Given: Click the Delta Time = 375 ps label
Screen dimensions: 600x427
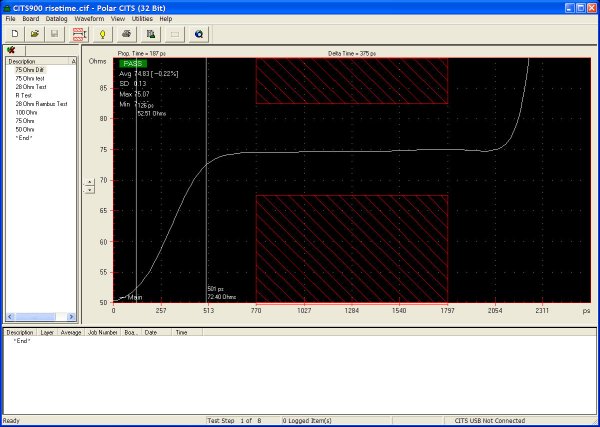Looking at the screenshot, I should pos(352,54).
